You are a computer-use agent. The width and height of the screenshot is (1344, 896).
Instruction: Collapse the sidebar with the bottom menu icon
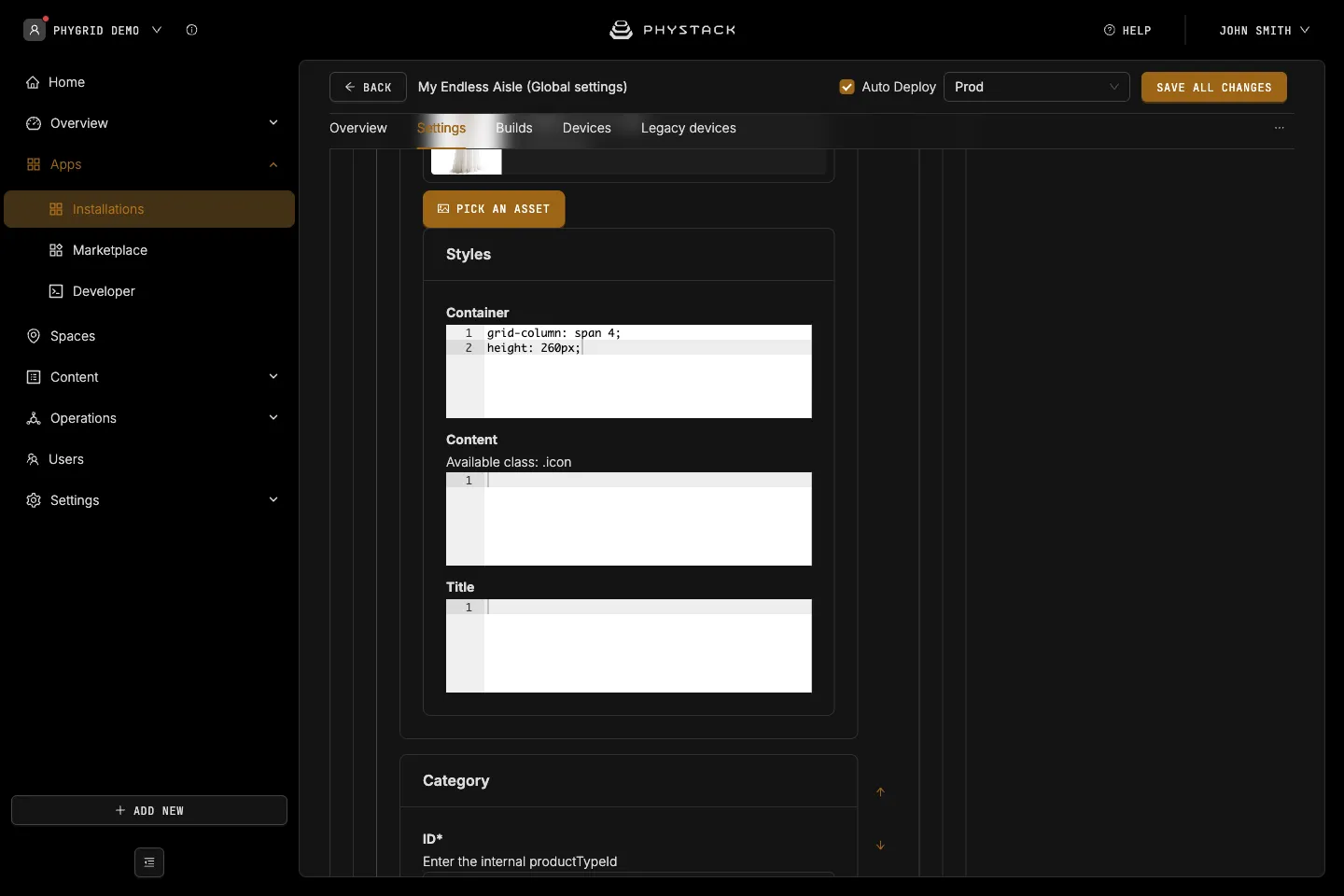pyautogui.click(x=149, y=862)
